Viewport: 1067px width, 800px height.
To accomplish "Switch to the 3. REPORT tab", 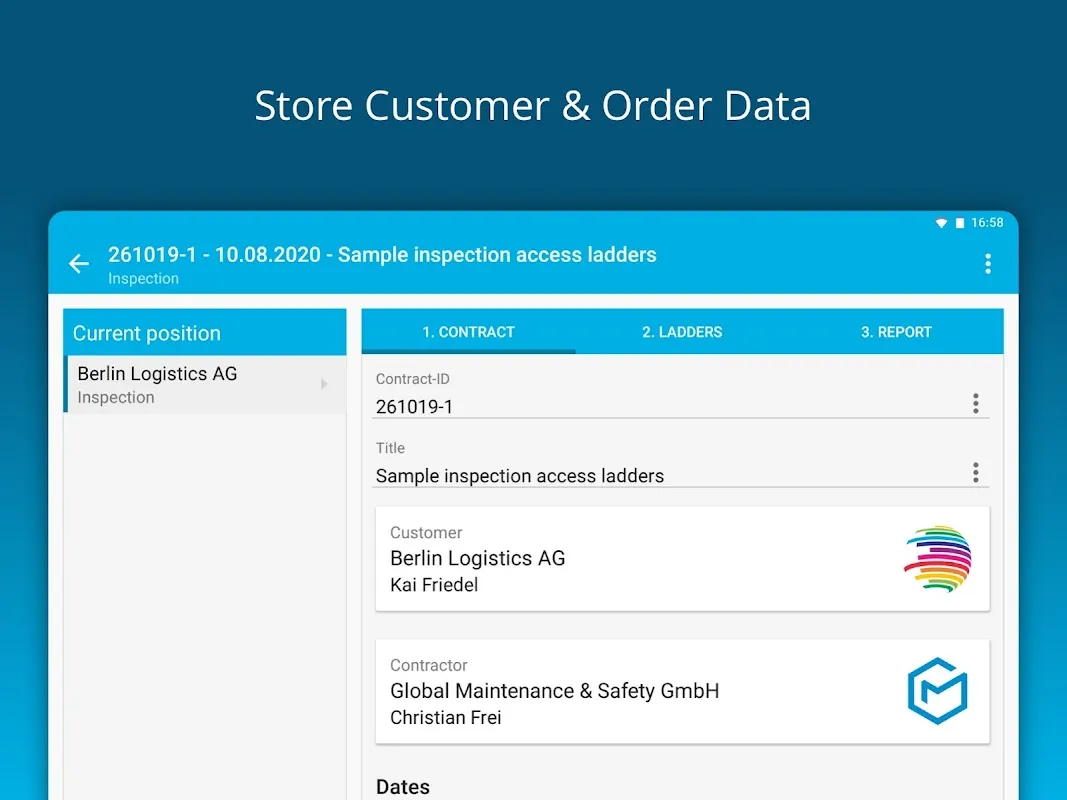I will [x=896, y=332].
